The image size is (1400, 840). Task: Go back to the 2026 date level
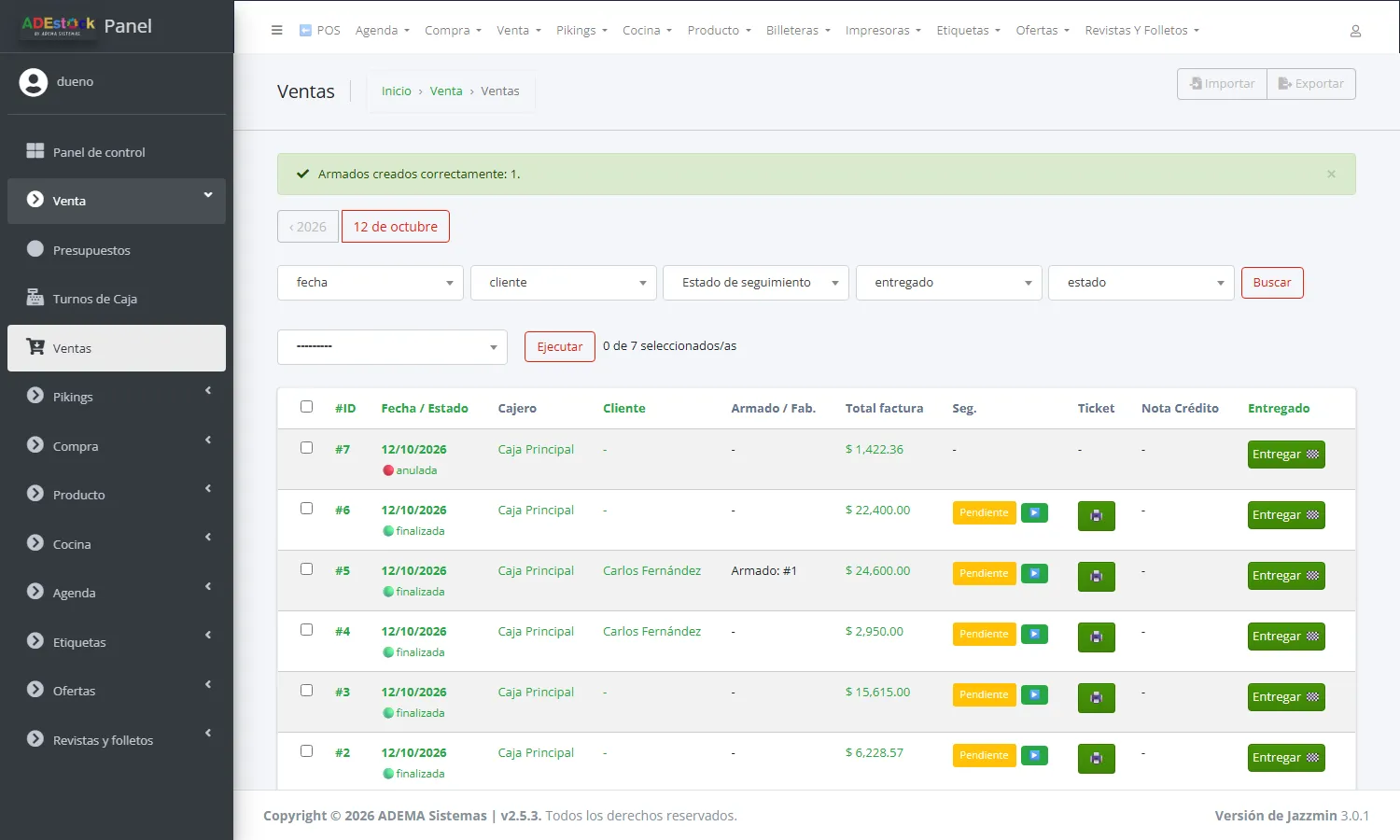click(x=308, y=227)
